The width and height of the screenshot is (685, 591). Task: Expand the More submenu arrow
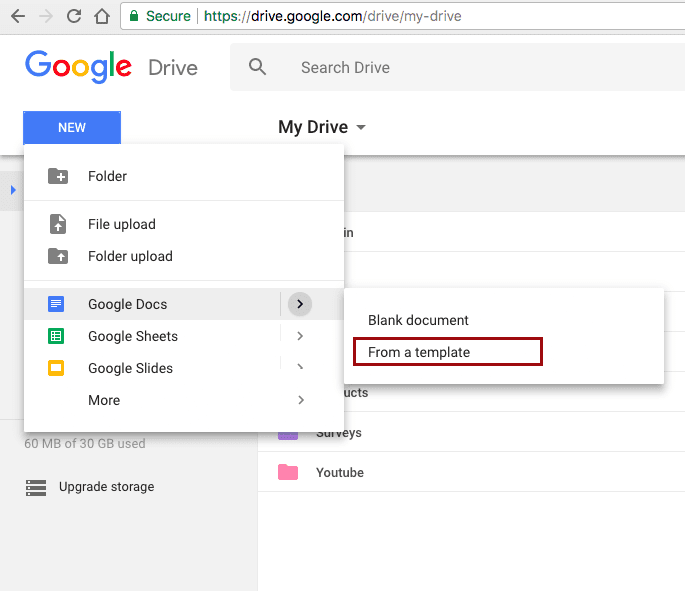pyautogui.click(x=301, y=400)
